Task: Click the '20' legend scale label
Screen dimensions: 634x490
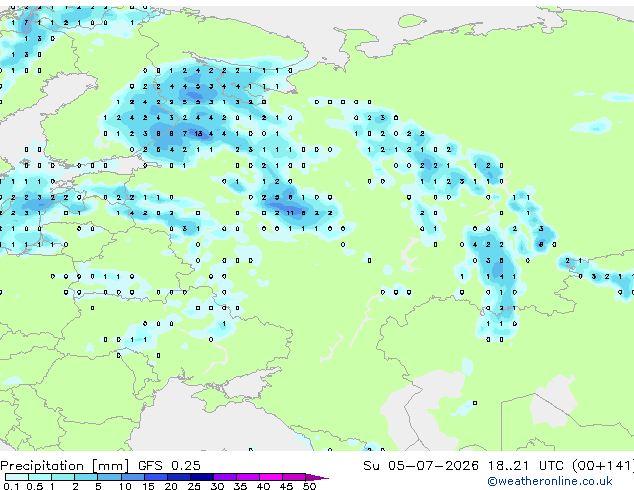Action: [x=171, y=486]
